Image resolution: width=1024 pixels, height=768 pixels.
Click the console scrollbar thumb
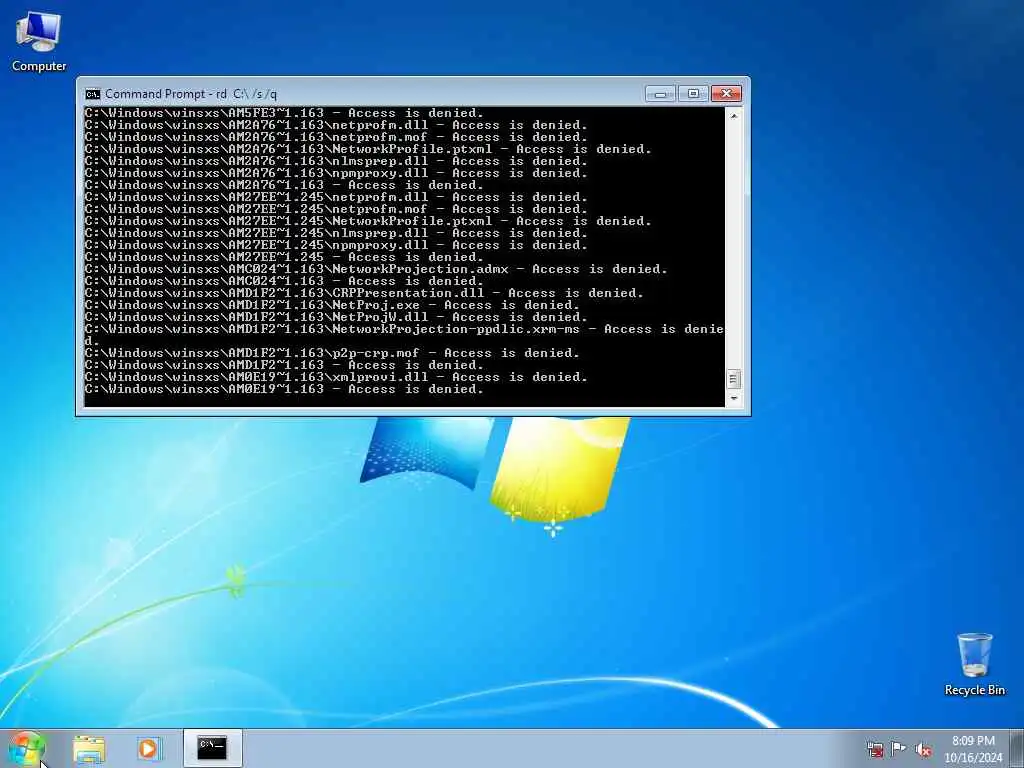(x=733, y=379)
